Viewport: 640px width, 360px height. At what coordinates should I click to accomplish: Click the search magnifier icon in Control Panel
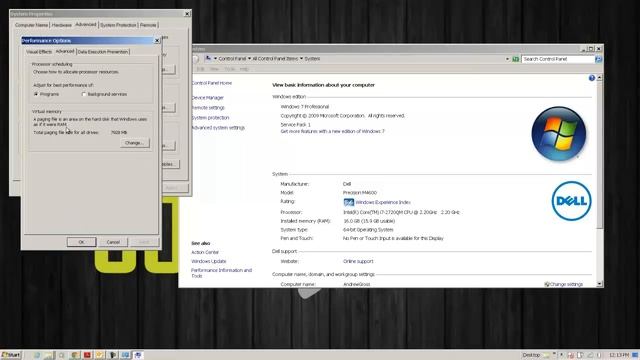coord(598,59)
